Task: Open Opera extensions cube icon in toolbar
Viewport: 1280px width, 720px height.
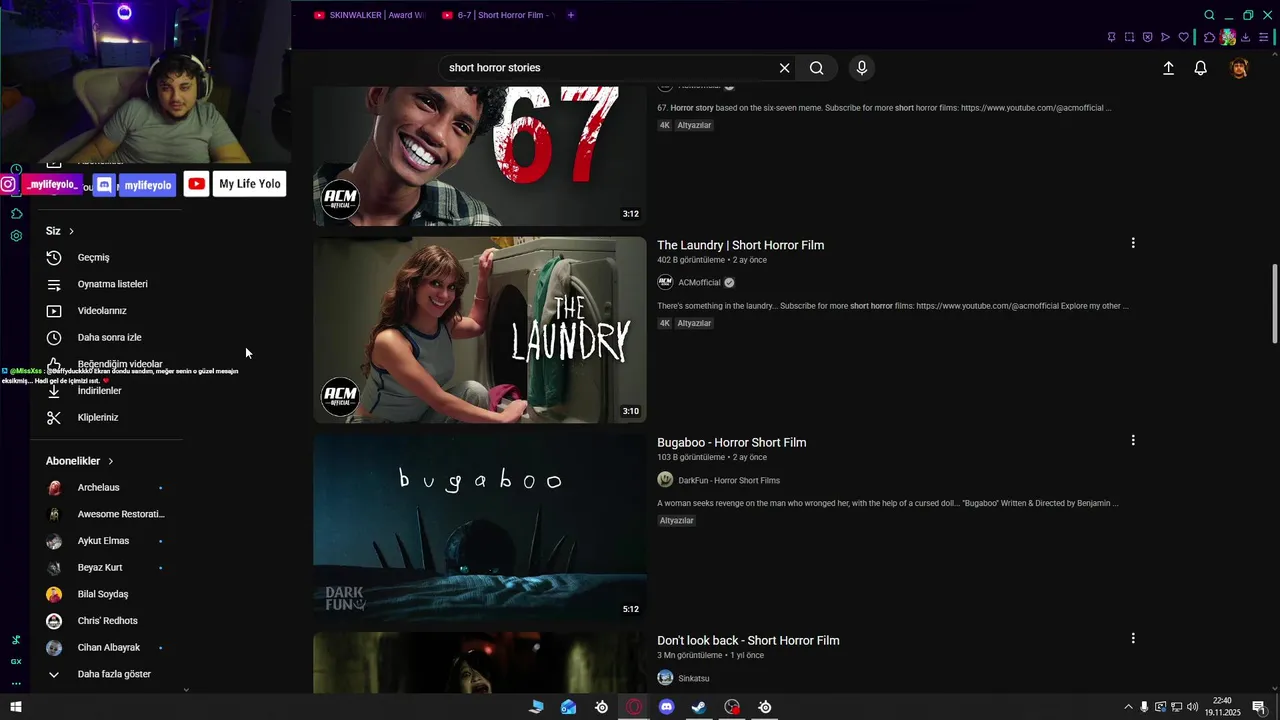Action: tap(1209, 37)
